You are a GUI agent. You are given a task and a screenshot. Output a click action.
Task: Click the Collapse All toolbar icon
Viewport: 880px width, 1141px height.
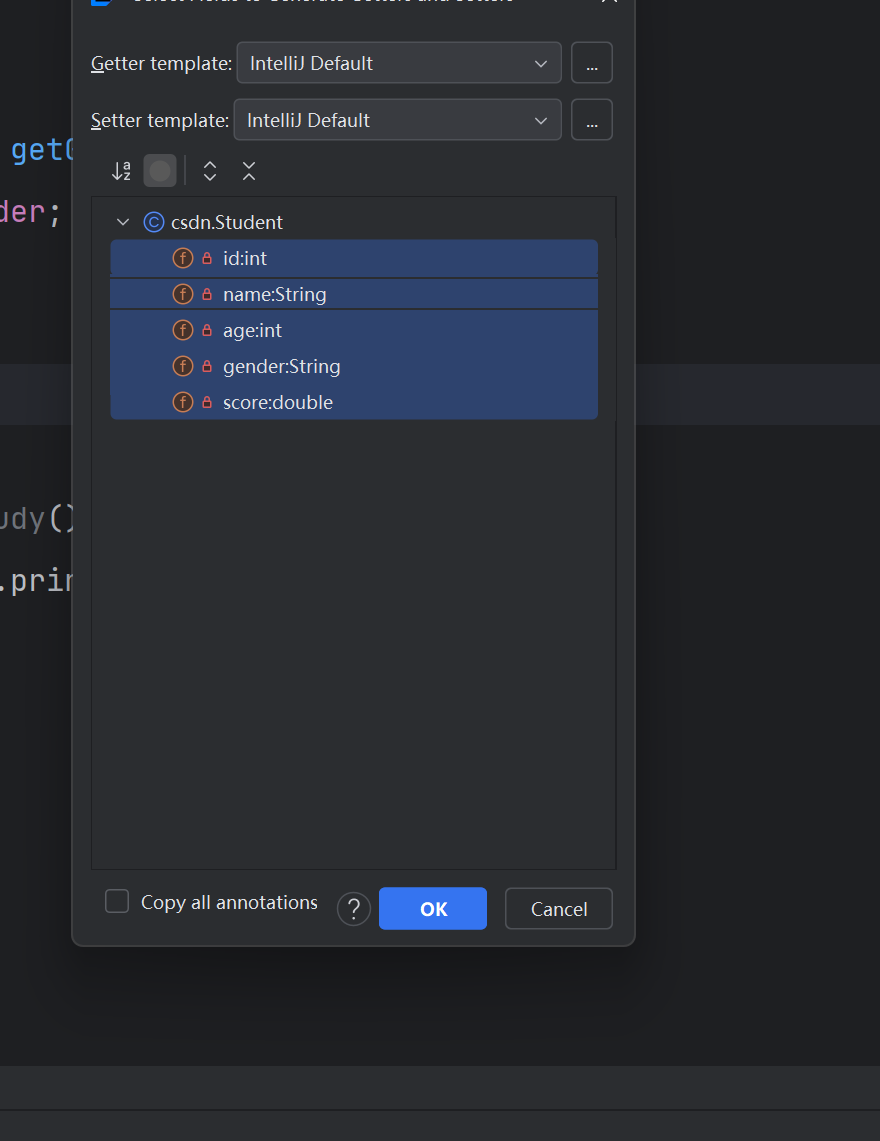[249, 171]
